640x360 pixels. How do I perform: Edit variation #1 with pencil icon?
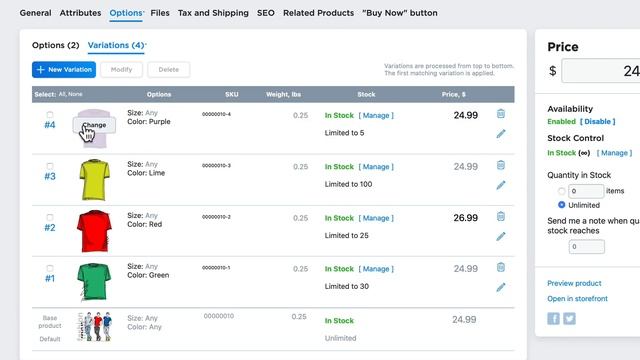tap(501, 287)
